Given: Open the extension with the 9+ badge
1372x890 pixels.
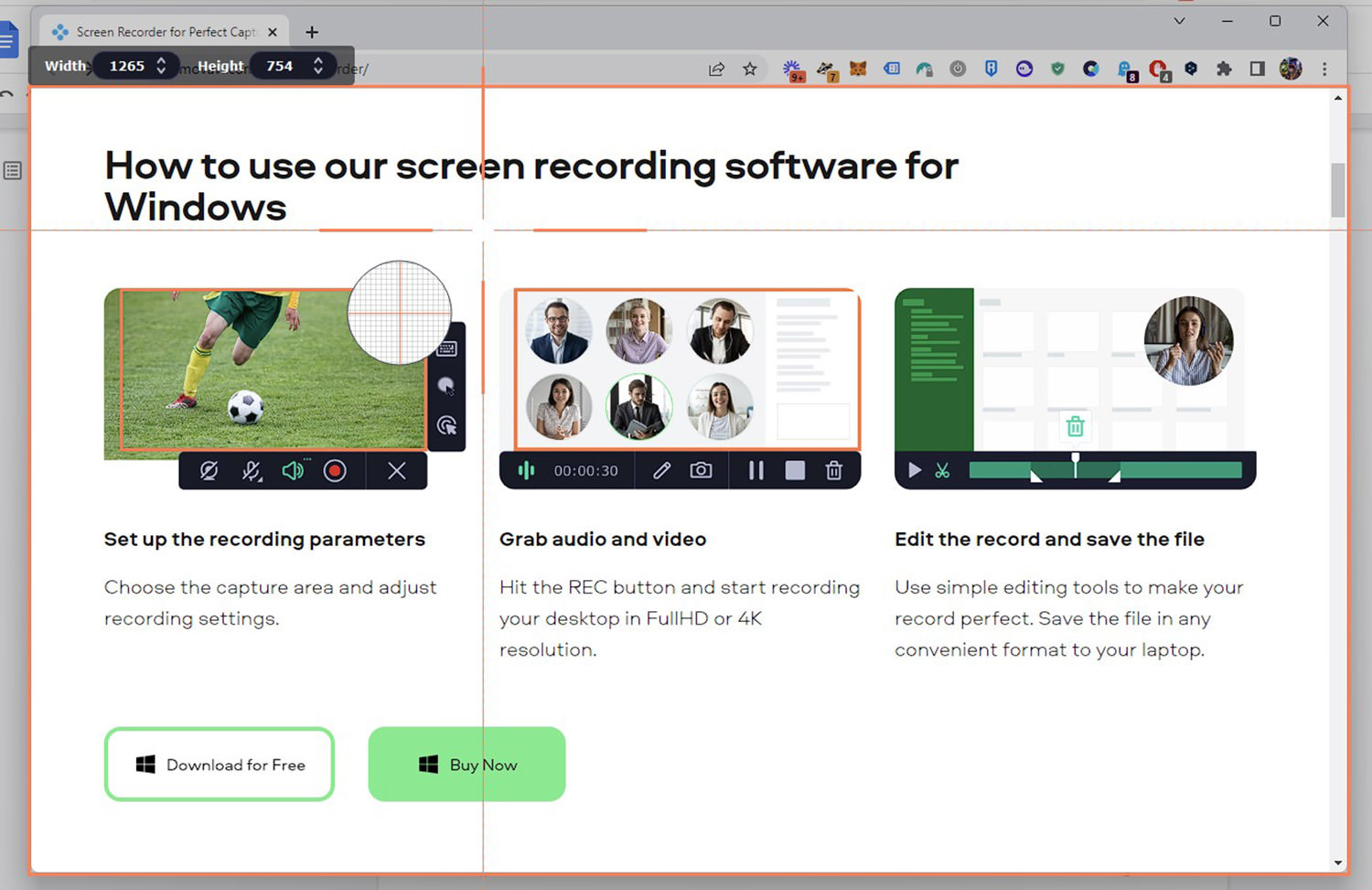Looking at the screenshot, I should 793,70.
